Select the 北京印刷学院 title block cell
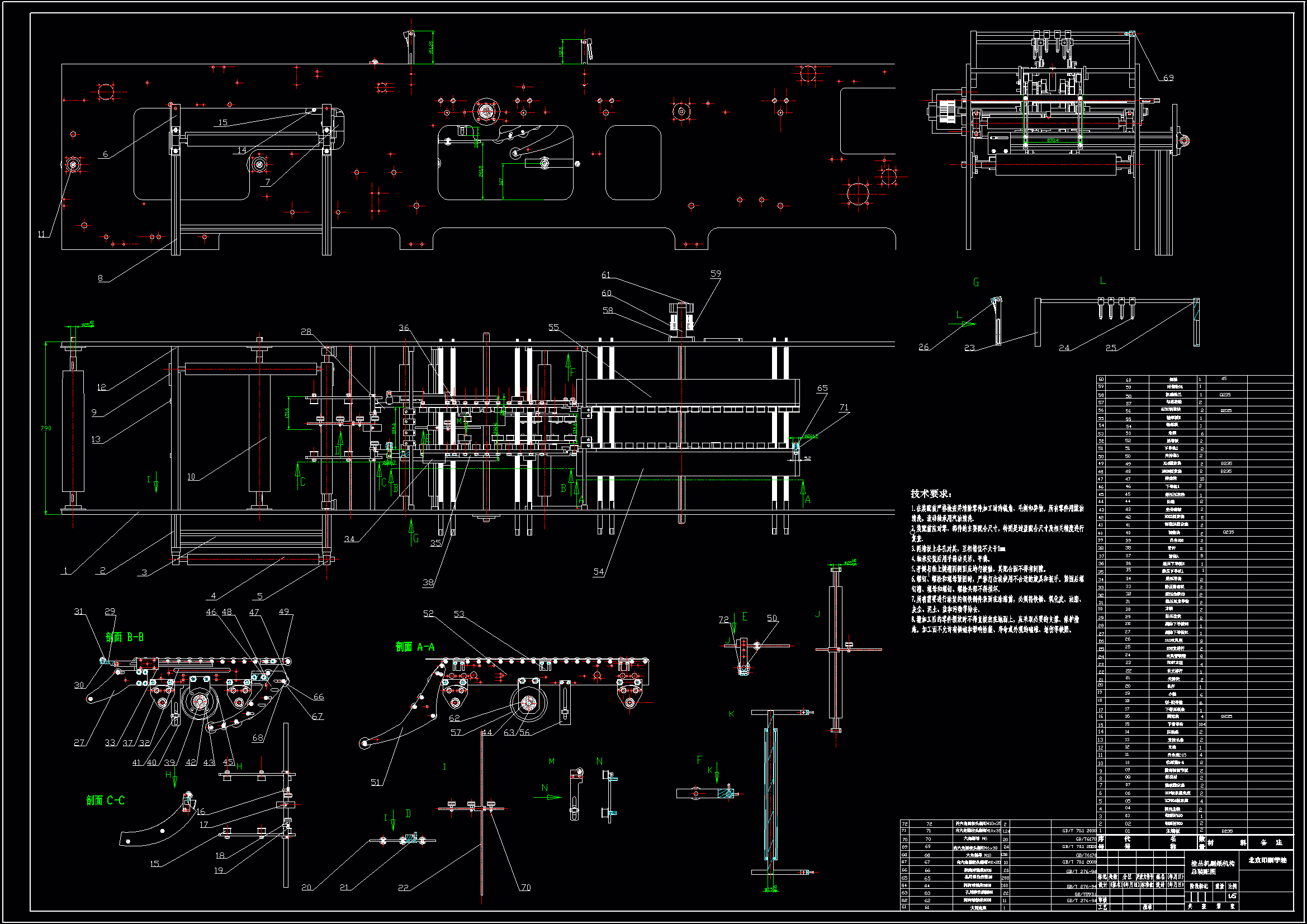1307x924 pixels. [1267, 860]
